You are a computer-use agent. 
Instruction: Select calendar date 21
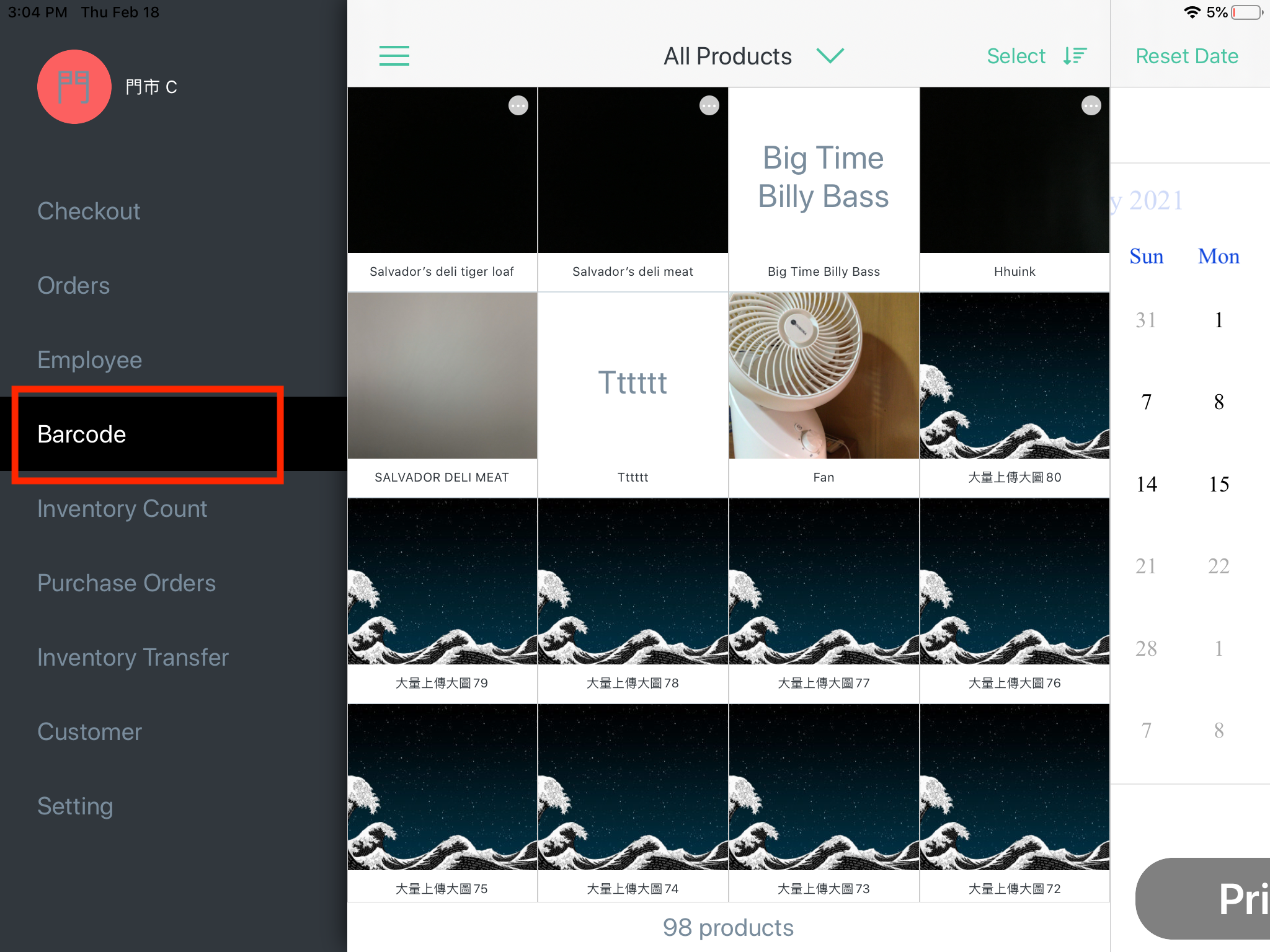(1146, 566)
